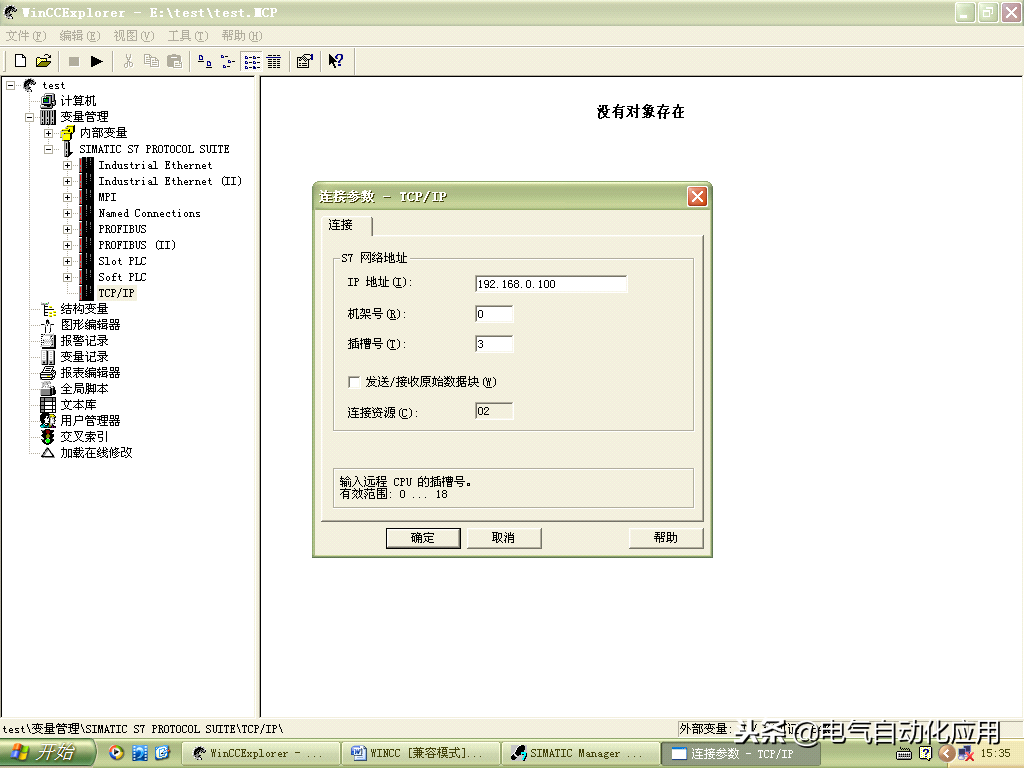Click the context help arrow icon
1024x768 pixels.
tap(336, 61)
